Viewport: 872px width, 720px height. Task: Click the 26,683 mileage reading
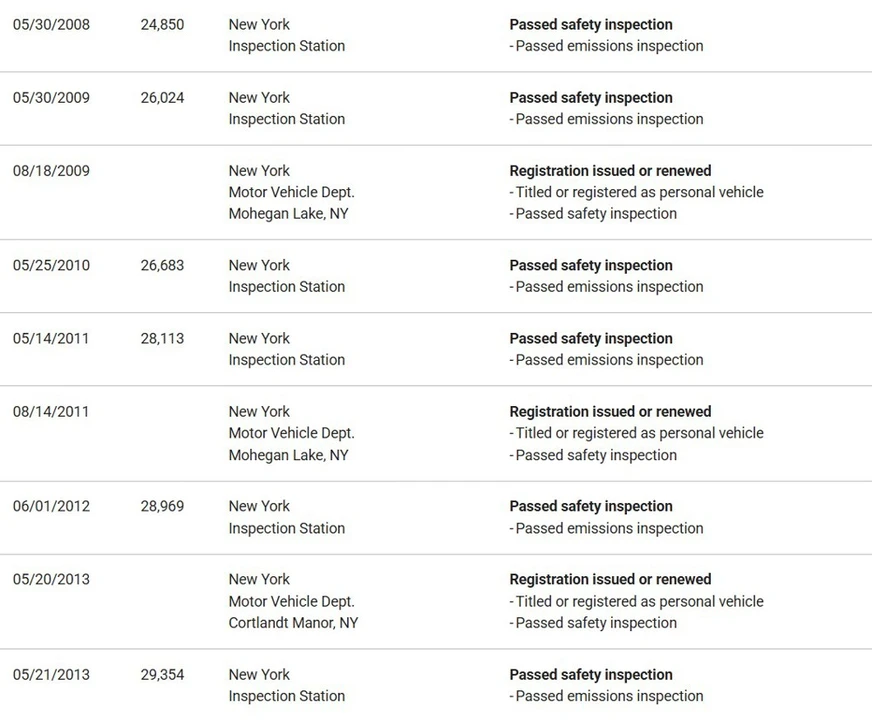click(x=162, y=265)
